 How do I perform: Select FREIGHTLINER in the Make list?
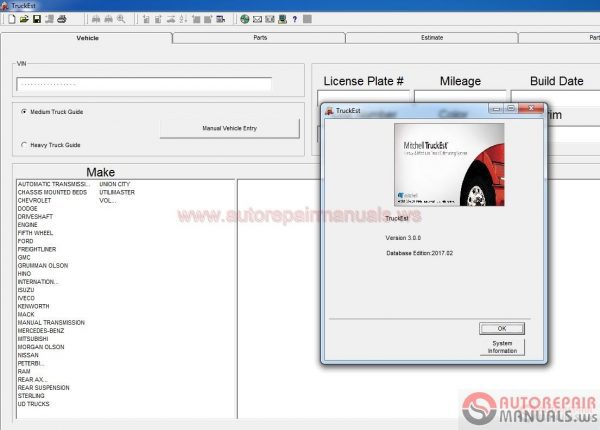point(37,249)
